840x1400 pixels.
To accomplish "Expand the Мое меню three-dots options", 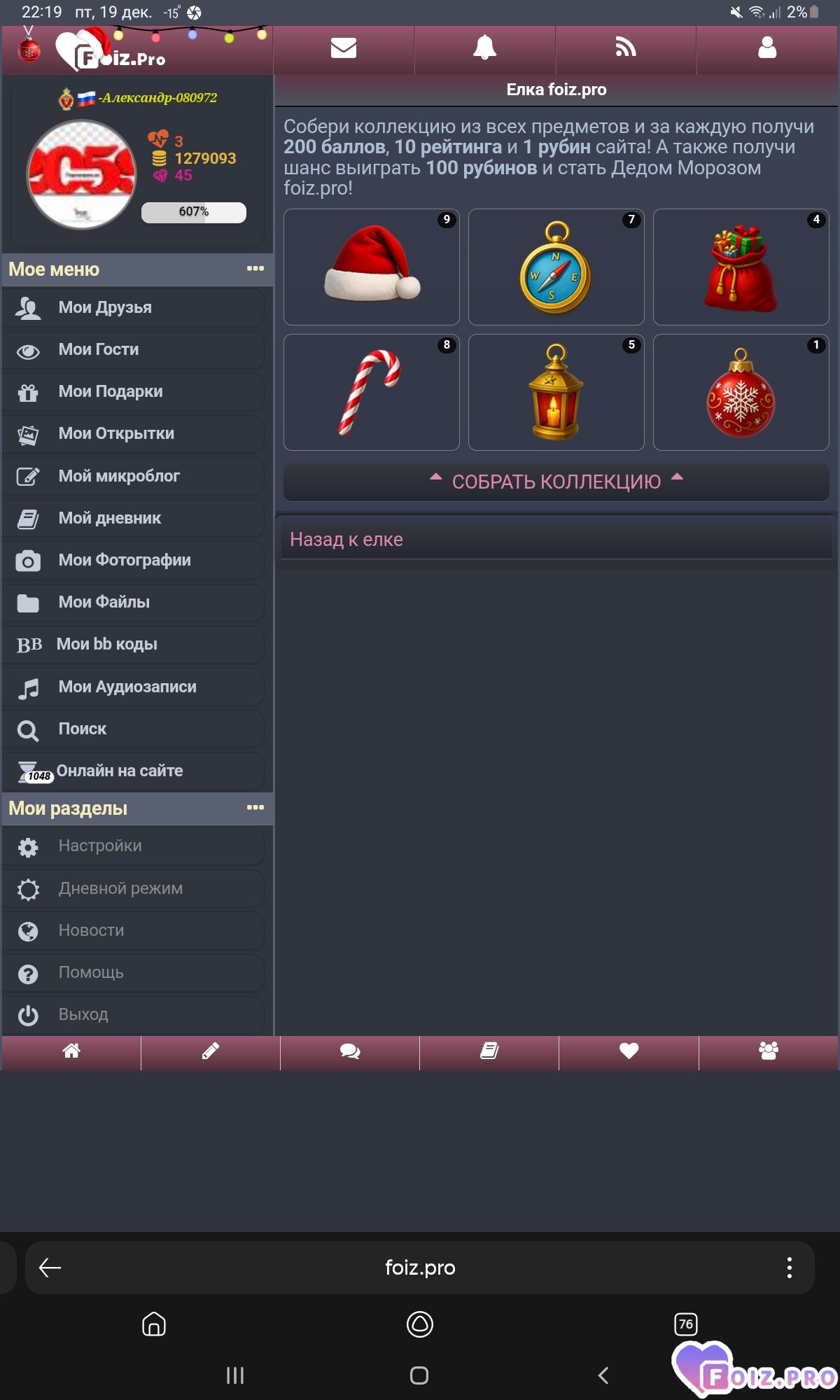I will pos(255,269).
